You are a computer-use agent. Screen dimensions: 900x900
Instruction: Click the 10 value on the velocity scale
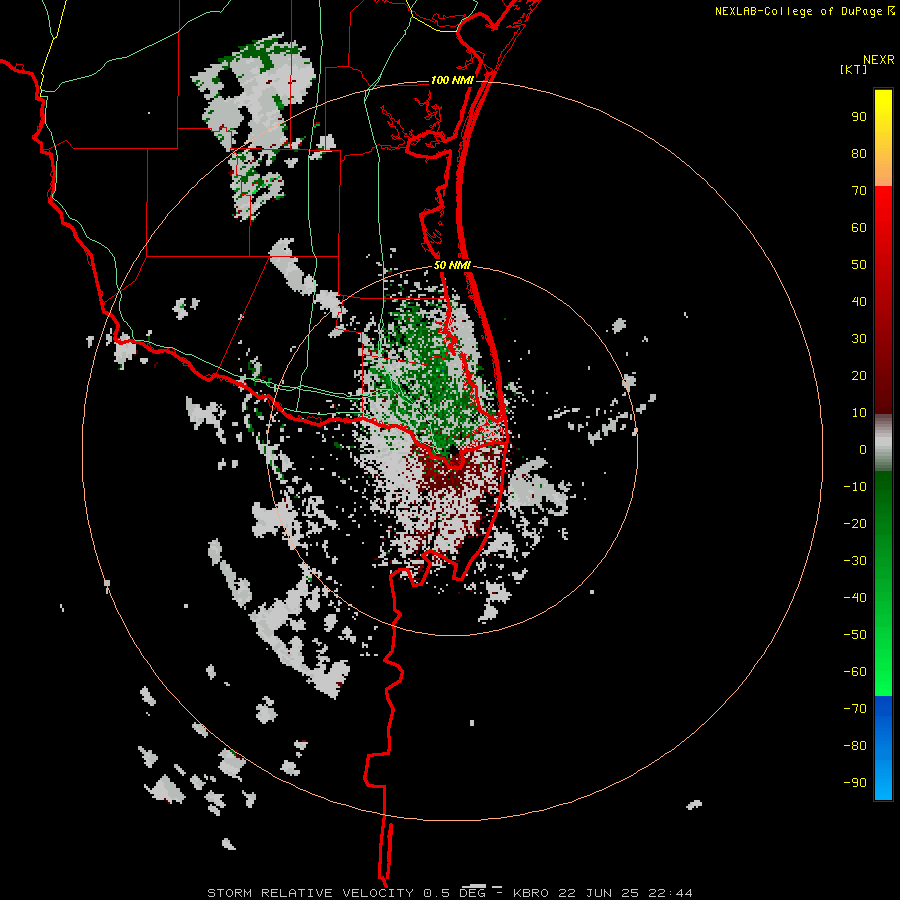pyautogui.click(x=859, y=413)
